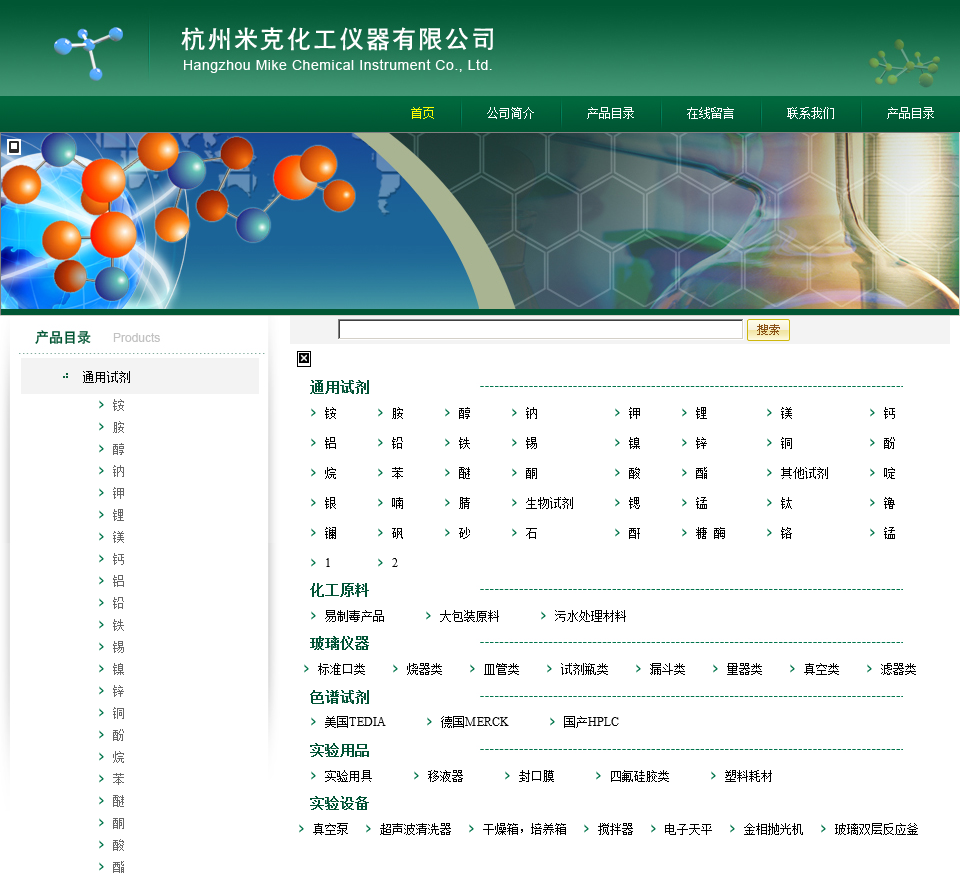Open the 塑料耗材 link
Viewport: 960px width, 873px height.
point(748,776)
